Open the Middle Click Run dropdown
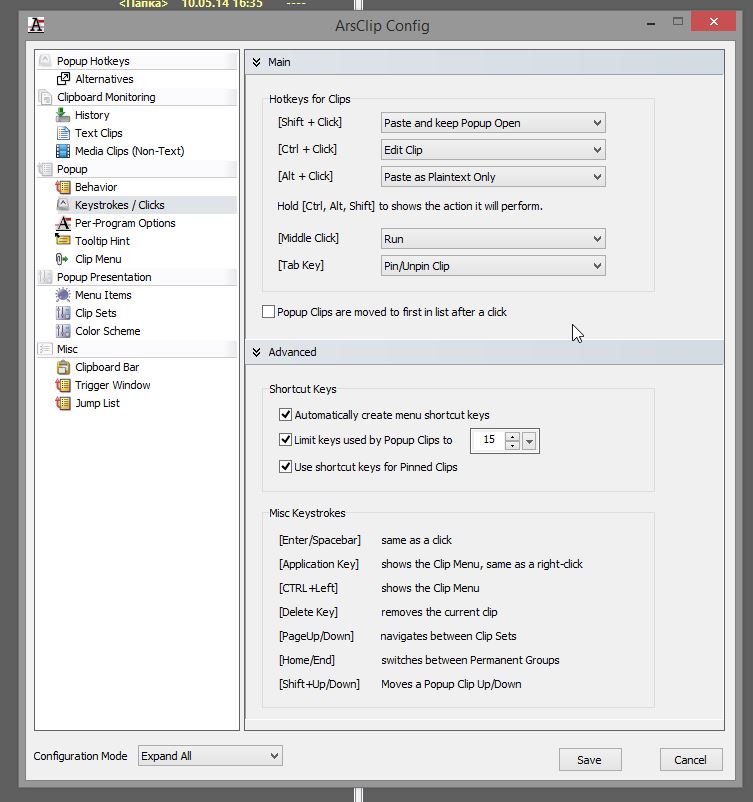Image resolution: width=753 pixels, height=802 pixels. 493,239
